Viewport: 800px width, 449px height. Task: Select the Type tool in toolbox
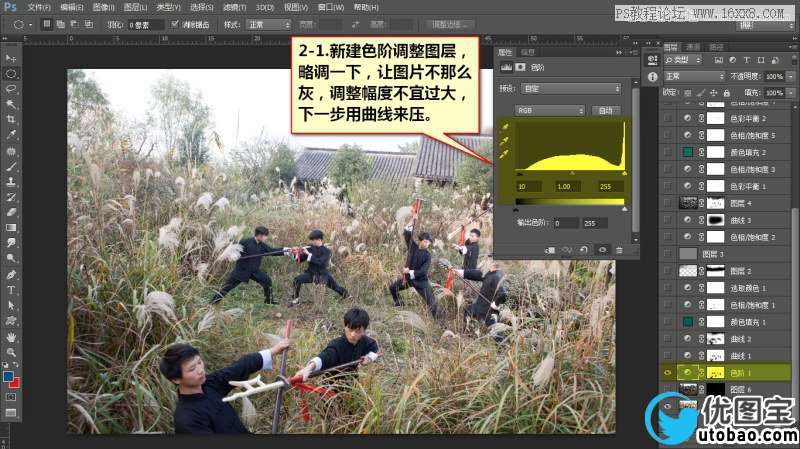[x=11, y=290]
